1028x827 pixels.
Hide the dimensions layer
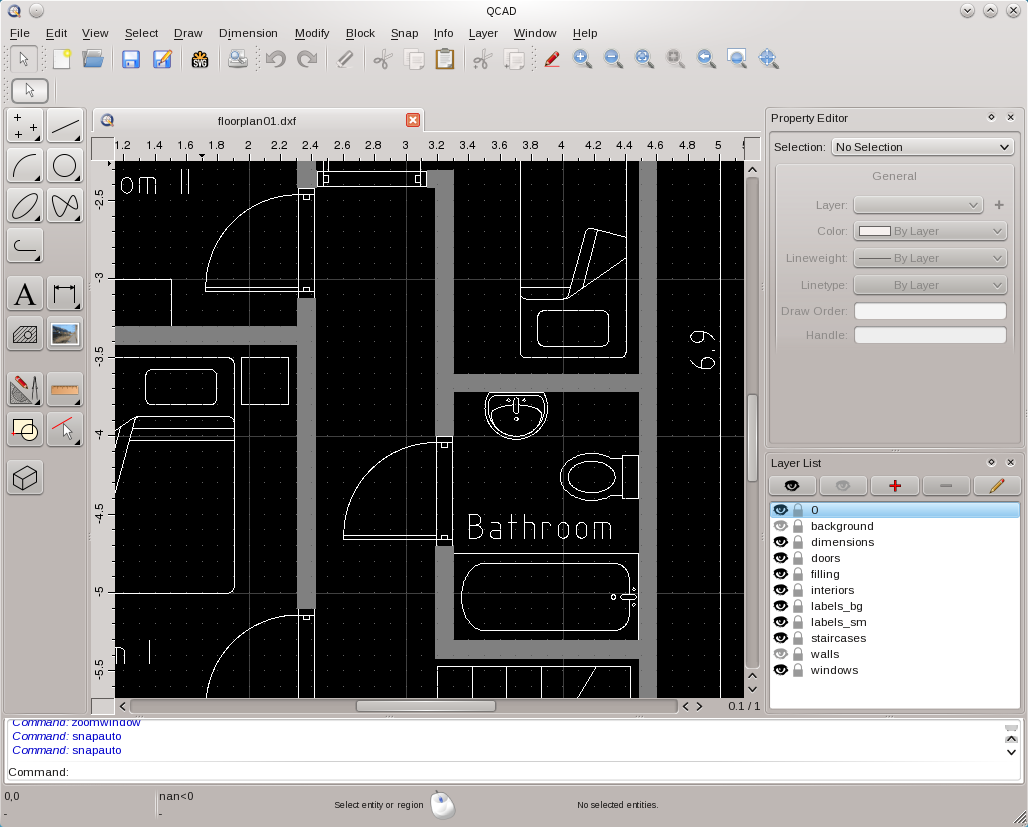(x=781, y=542)
